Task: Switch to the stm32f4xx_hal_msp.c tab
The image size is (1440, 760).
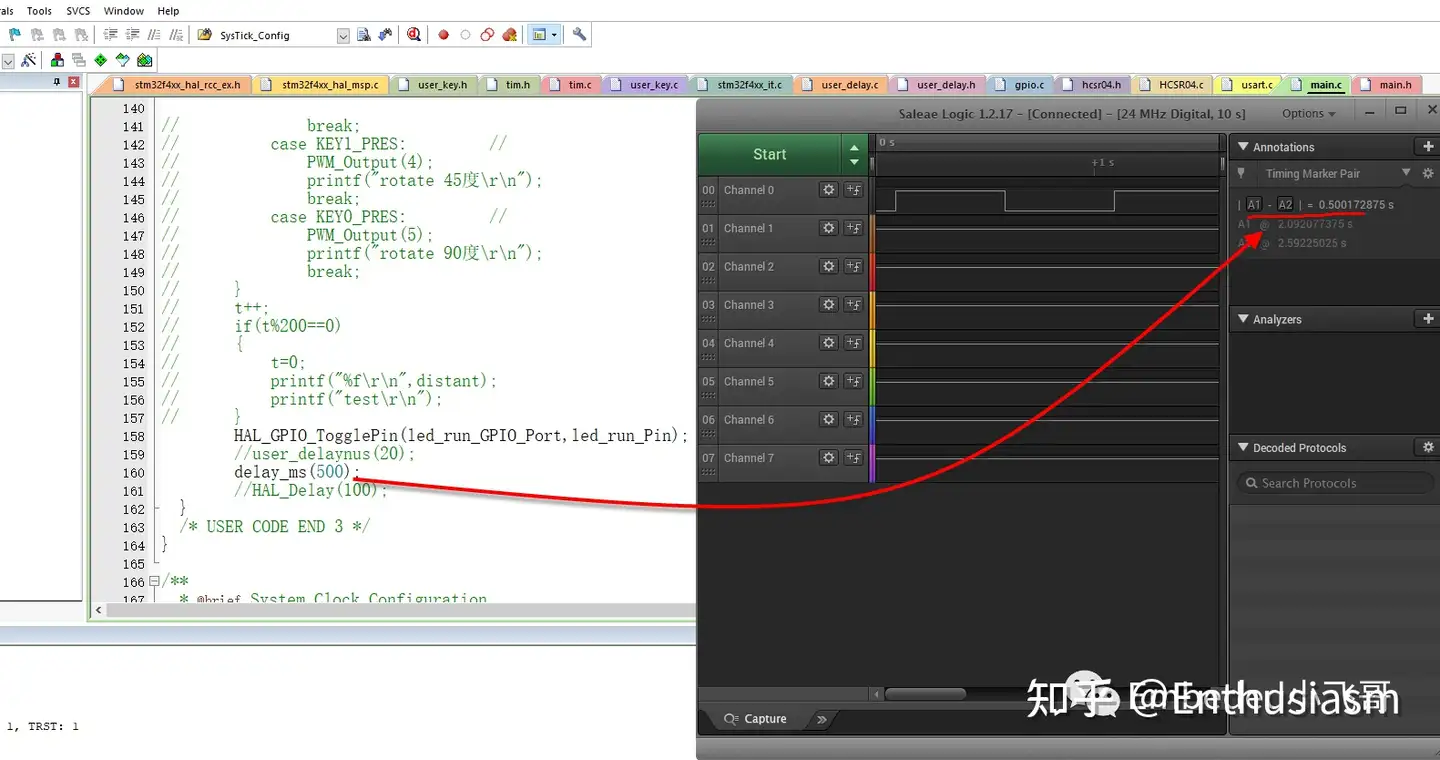Action: tap(320, 85)
